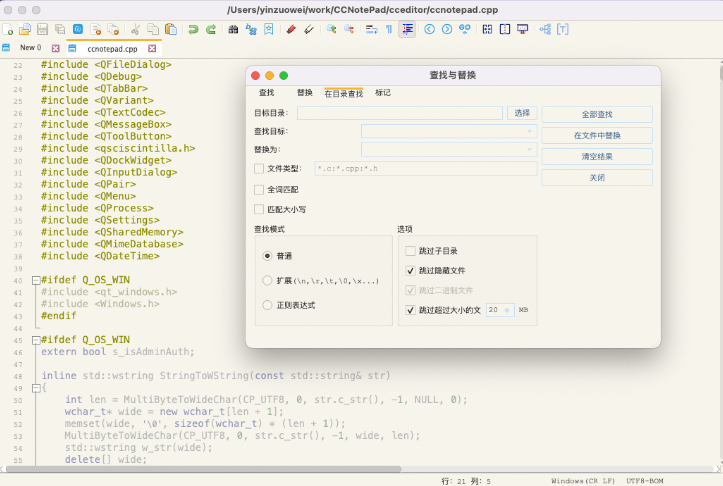This screenshot has height=486, width=723.
Task: Switch to the 查找 tab in dialog
Action: pyautogui.click(x=267, y=93)
